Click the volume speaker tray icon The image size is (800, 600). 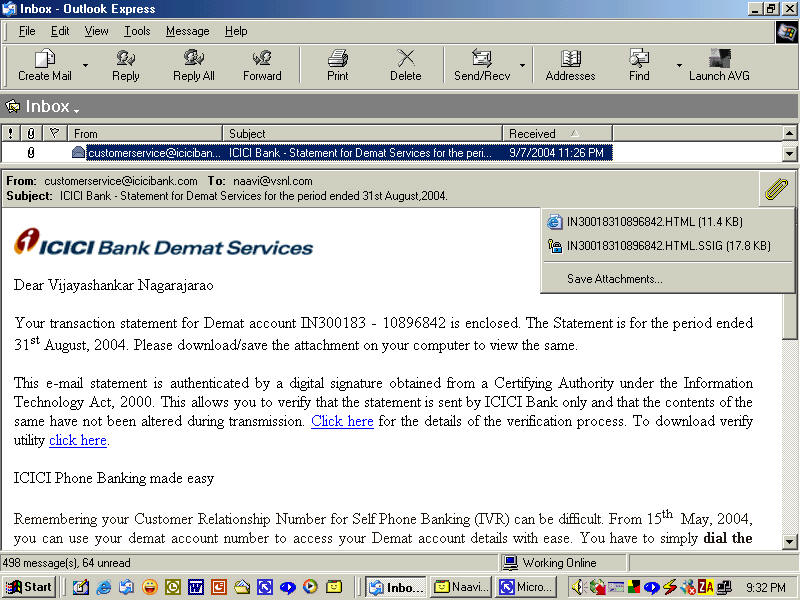coord(578,587)
